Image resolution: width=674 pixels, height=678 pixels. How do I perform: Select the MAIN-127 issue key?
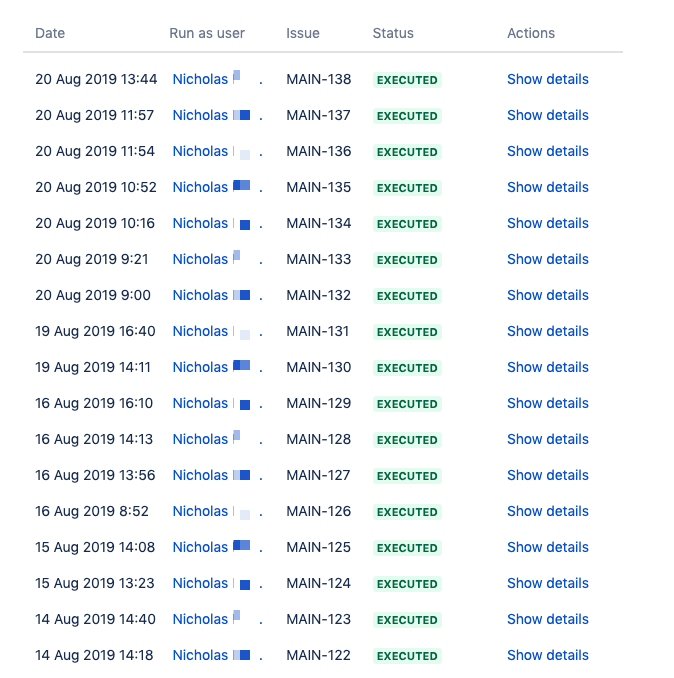click(x=318, y=475)
